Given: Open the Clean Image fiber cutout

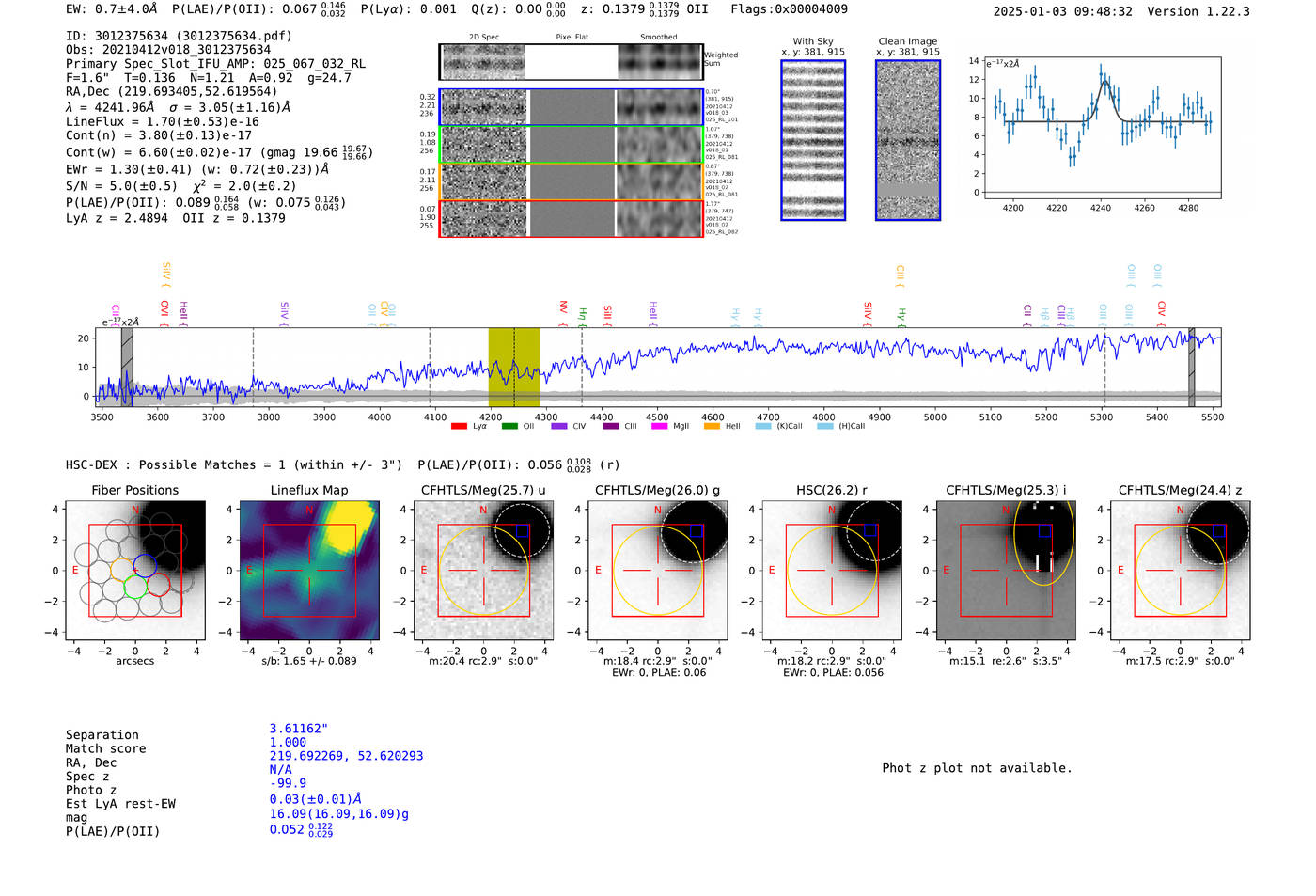Looking at the screenshot, I should pyautogui.click(x=908, y=140).
